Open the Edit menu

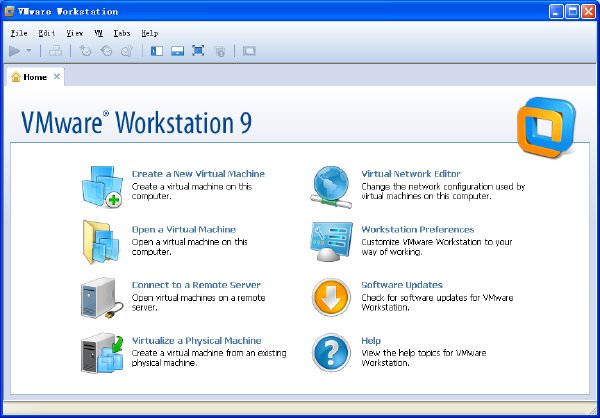tap(47, 33)
